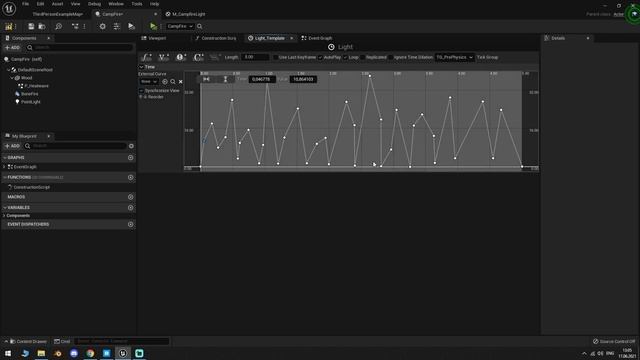Add a Float track to timeline
This screenshot has height=360, width=640.
(x=146, y=57)
